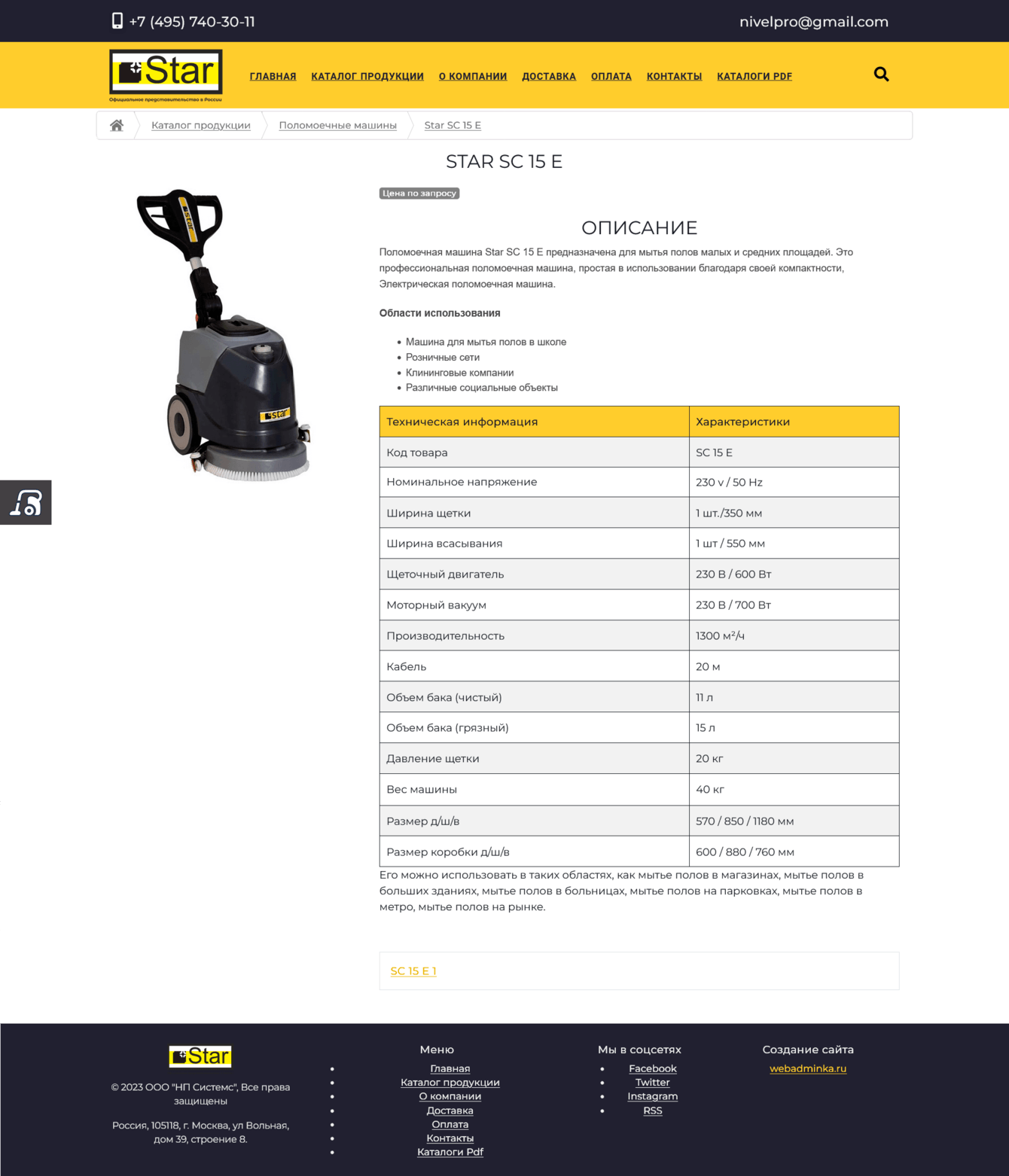Screen dimensions: 1009x1176
Task: Click the phone icon beside the number
Action: pyautogui.click(x=117, y=21)
